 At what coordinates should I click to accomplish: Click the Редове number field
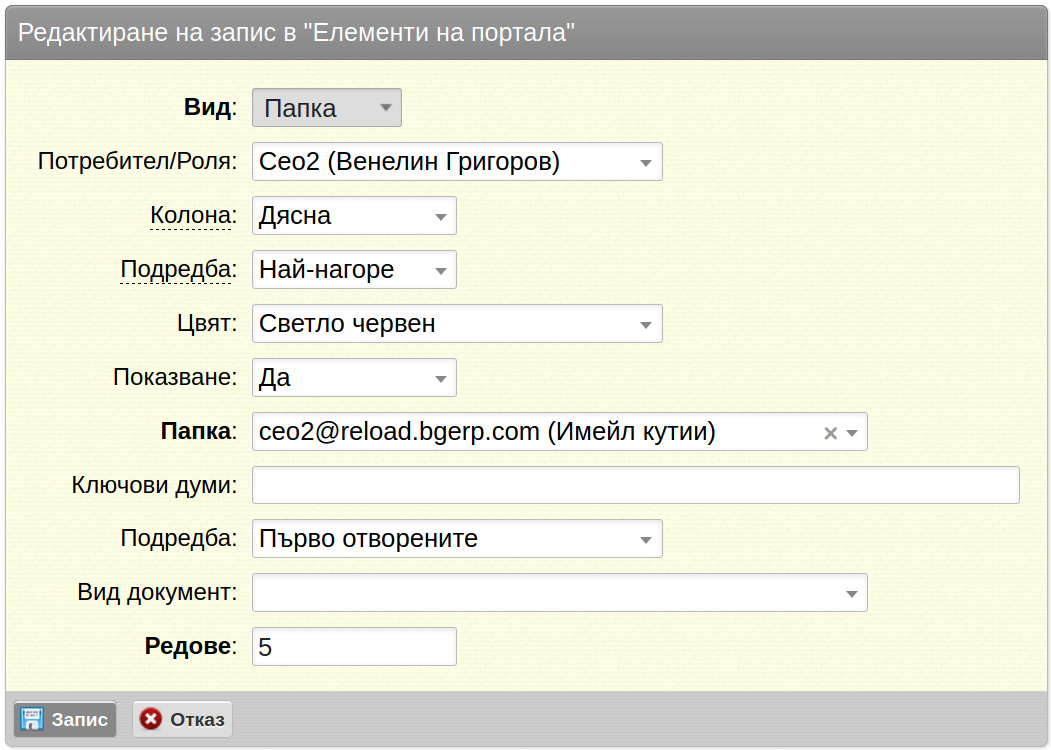[x=354, y=647]
